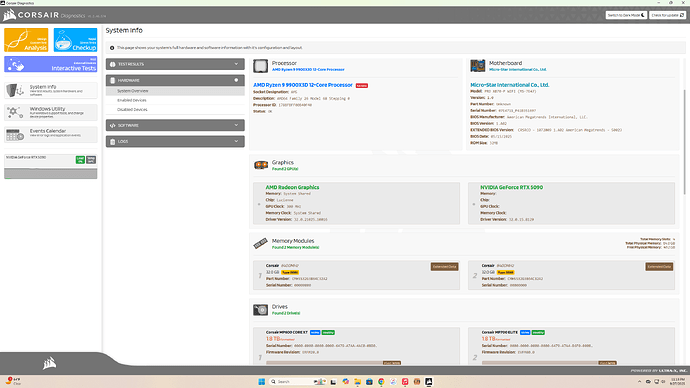Expand the Test Results section
690x388 pixels.
click(x=175, y=64)
